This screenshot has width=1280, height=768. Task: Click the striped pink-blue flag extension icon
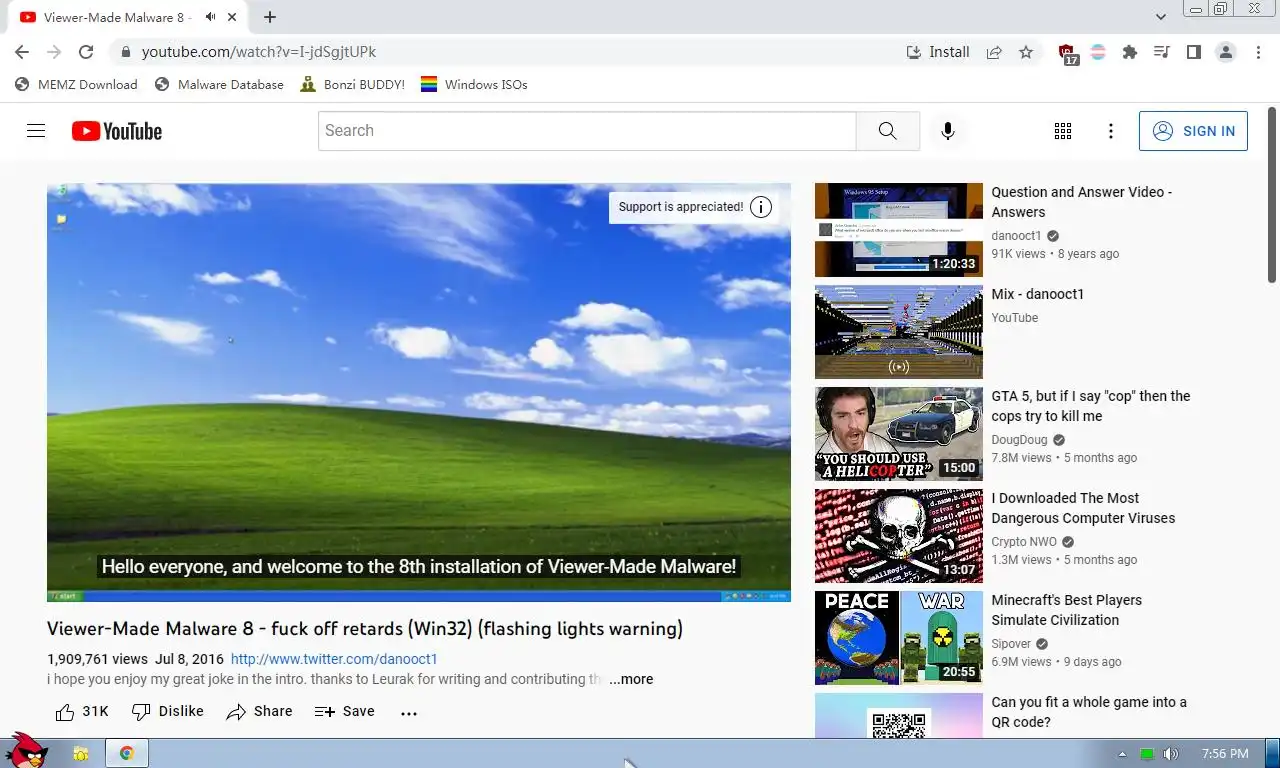click(1098, 52)
